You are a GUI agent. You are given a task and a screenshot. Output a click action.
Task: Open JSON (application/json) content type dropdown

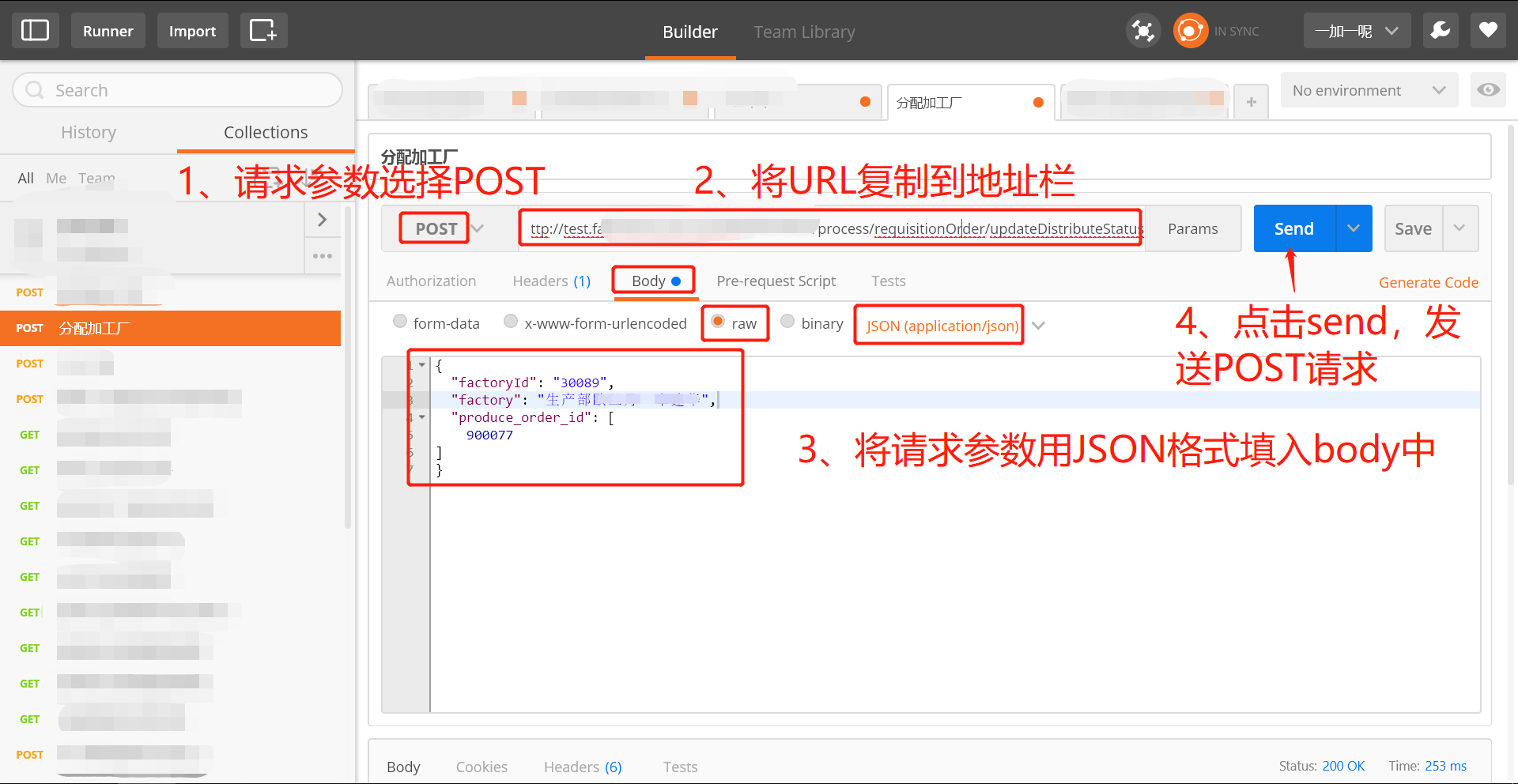point(955,326)
